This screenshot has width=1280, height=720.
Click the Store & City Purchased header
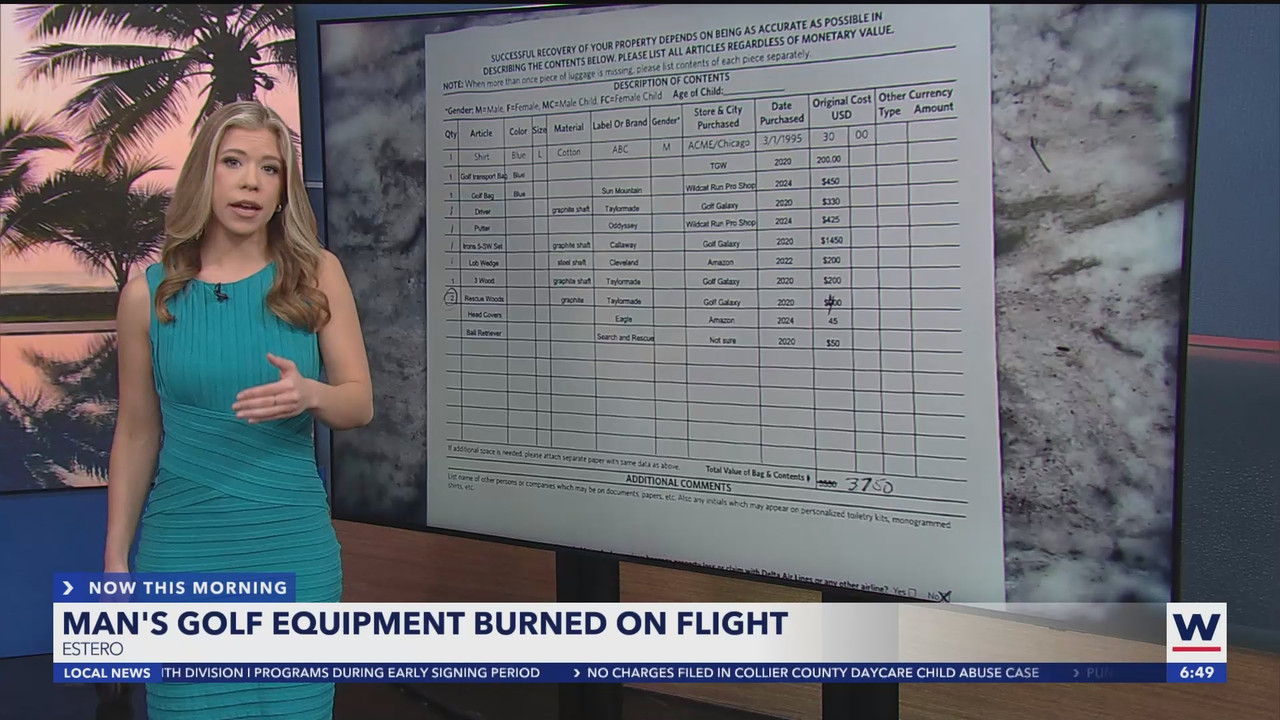[x=718, y=117]
